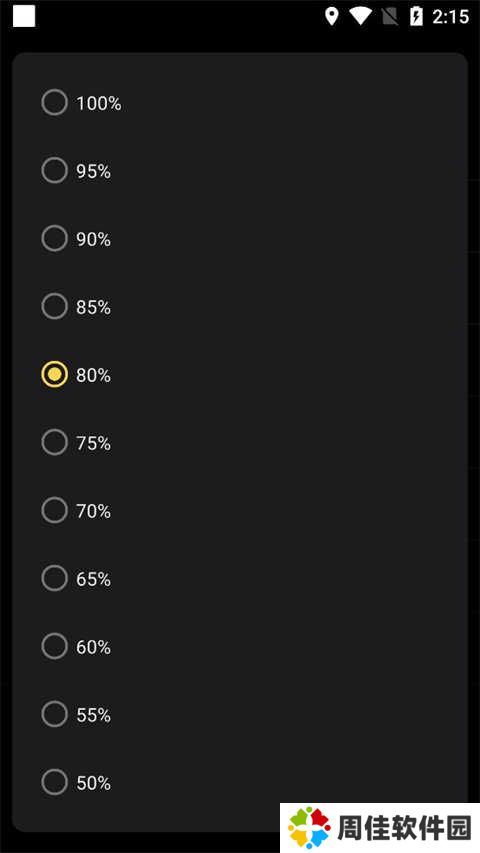Tap the location pin status icon
The image size is (480, 853).
click(x=331, y=16)
